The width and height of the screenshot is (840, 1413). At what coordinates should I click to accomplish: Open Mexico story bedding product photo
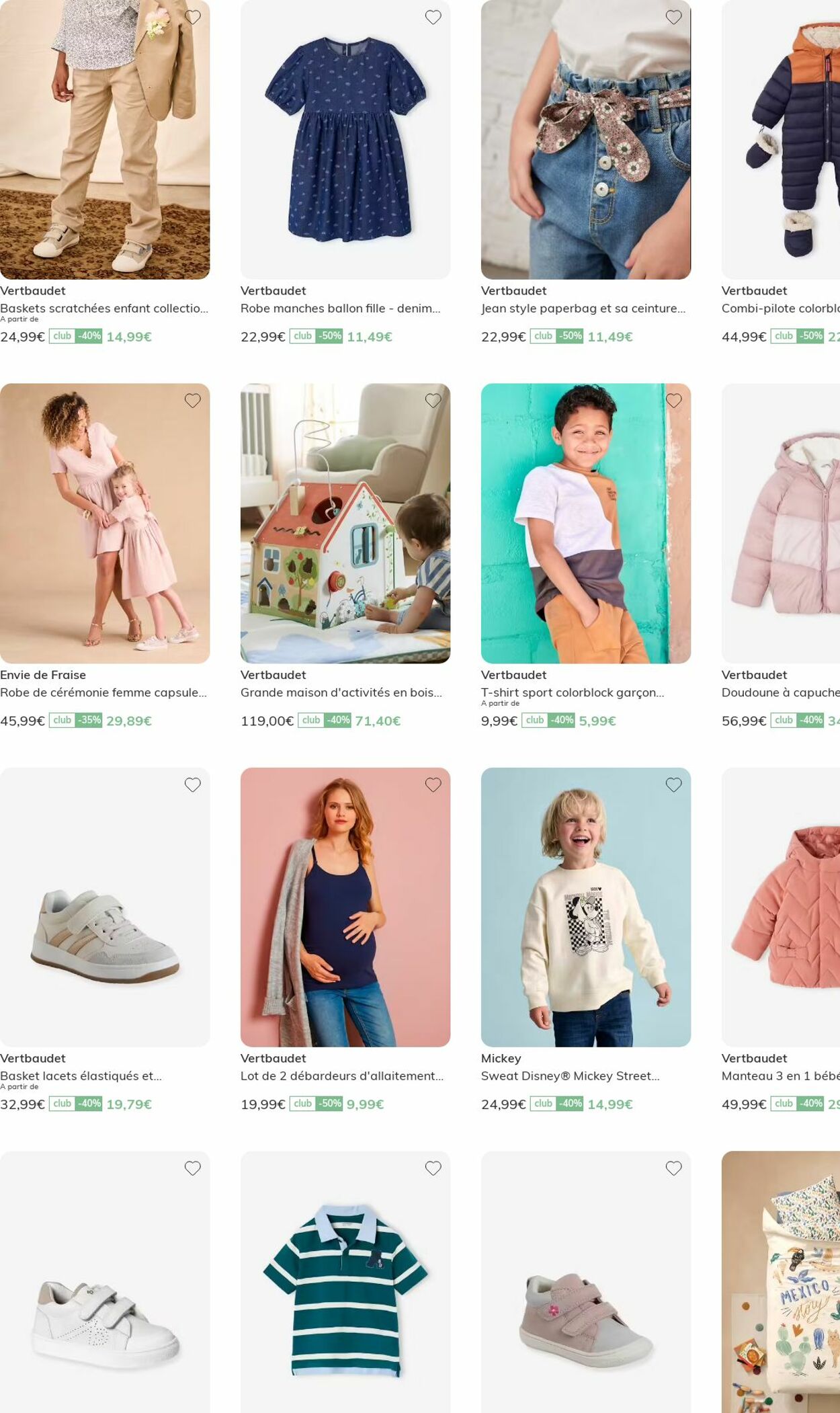tap(781, 1281)
